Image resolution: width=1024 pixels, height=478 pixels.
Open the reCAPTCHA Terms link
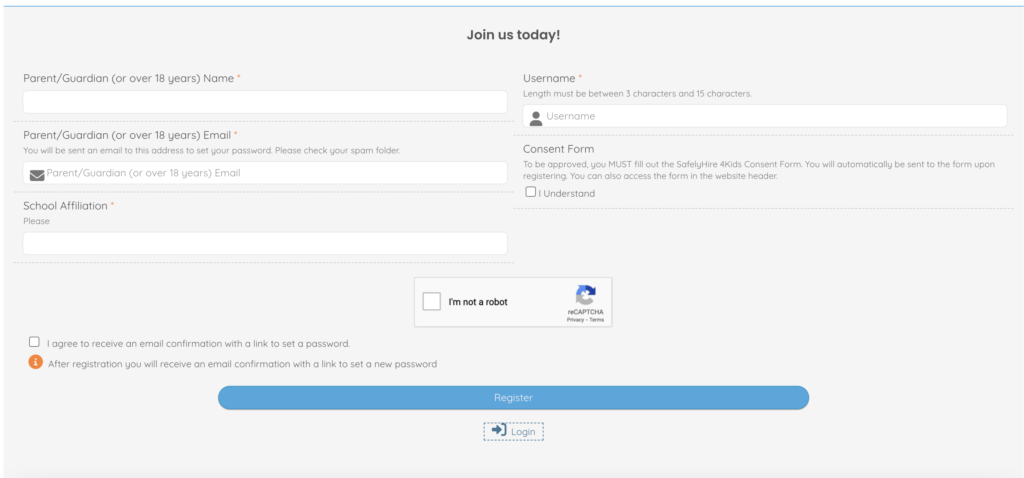pos(596,320)
